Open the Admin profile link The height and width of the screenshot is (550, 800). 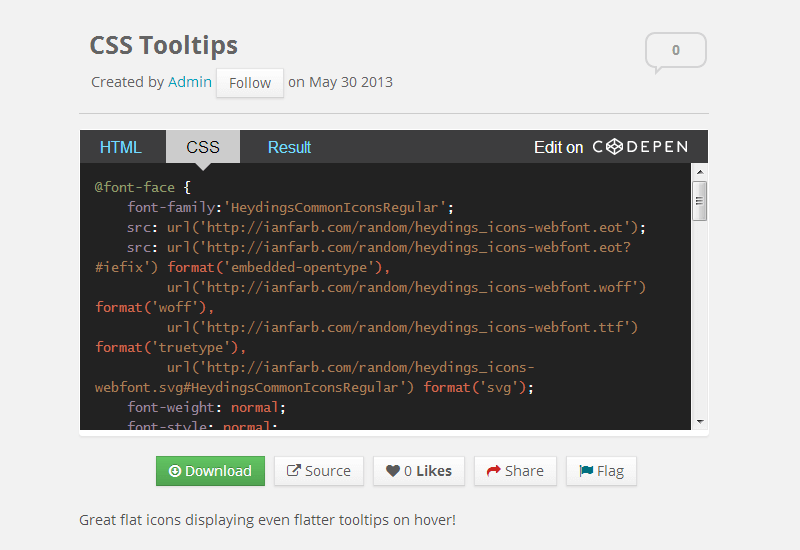190,82
